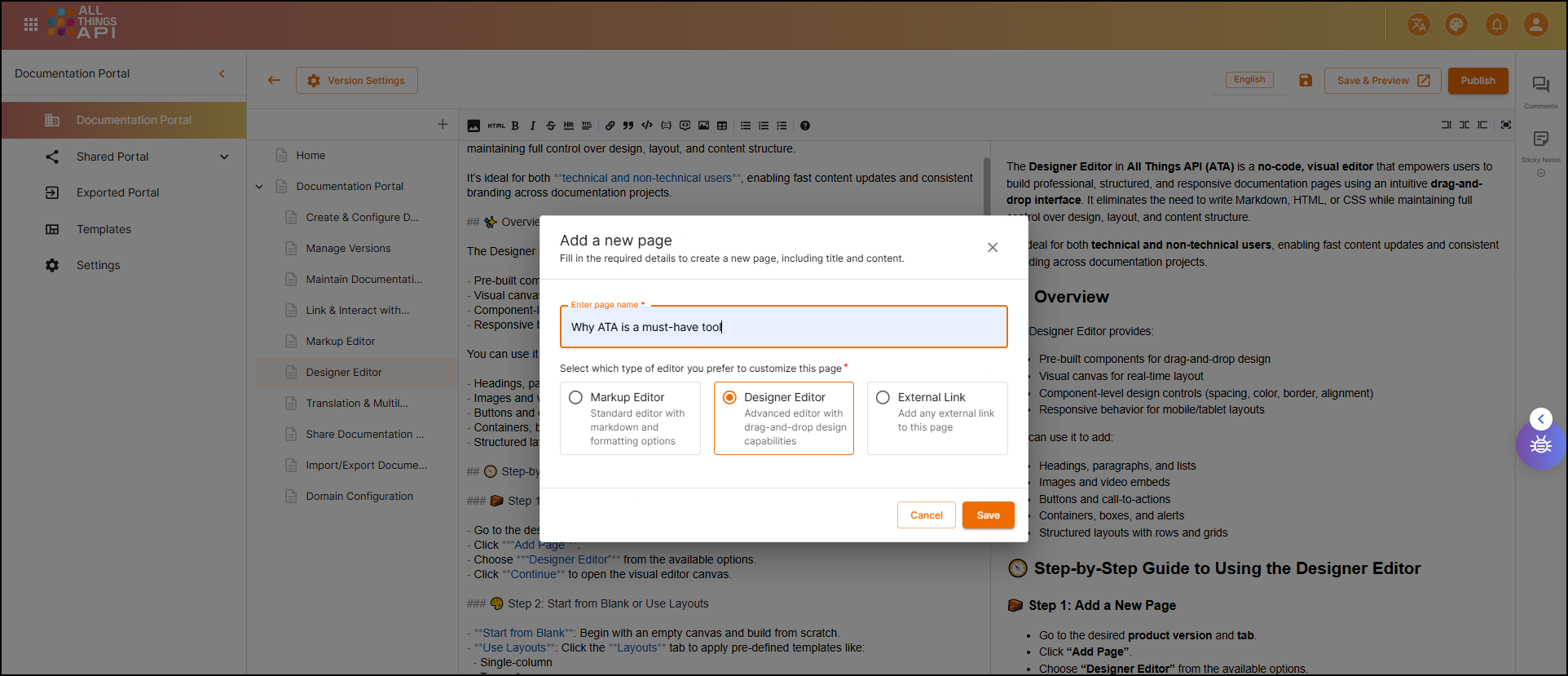Open the translate language icon
The image size is (1568, 676).
pyautogui.click(x=1419, y=24)
